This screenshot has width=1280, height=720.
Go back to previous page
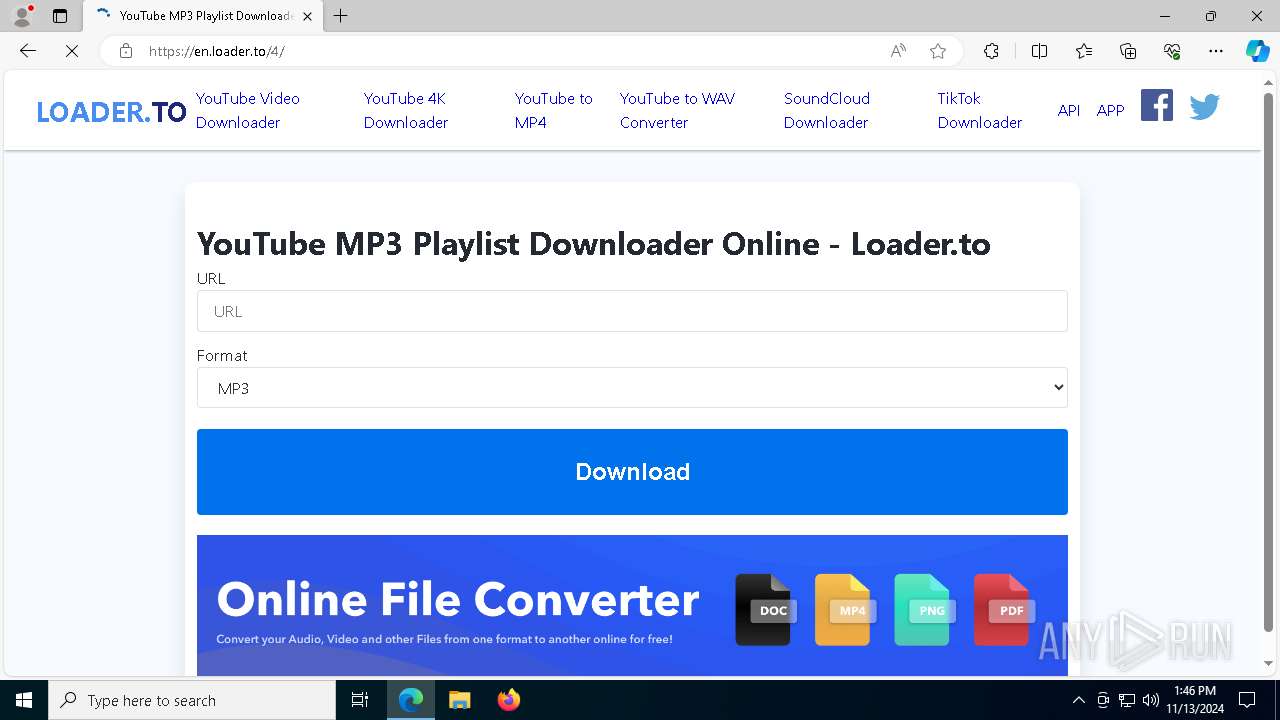click(x=28, y=51)
